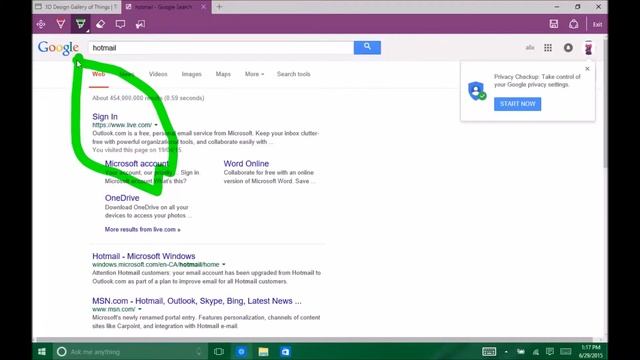Screen dimensions: 640x360
Task: Focus the hotmail search field
Action: [x=221, y=48]
